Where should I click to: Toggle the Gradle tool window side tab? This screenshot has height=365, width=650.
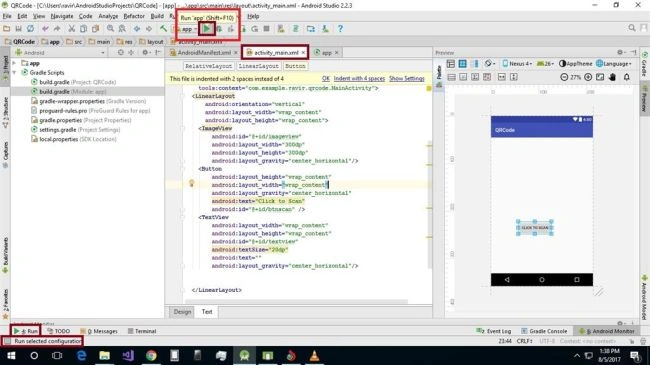(x=644, y=65)
